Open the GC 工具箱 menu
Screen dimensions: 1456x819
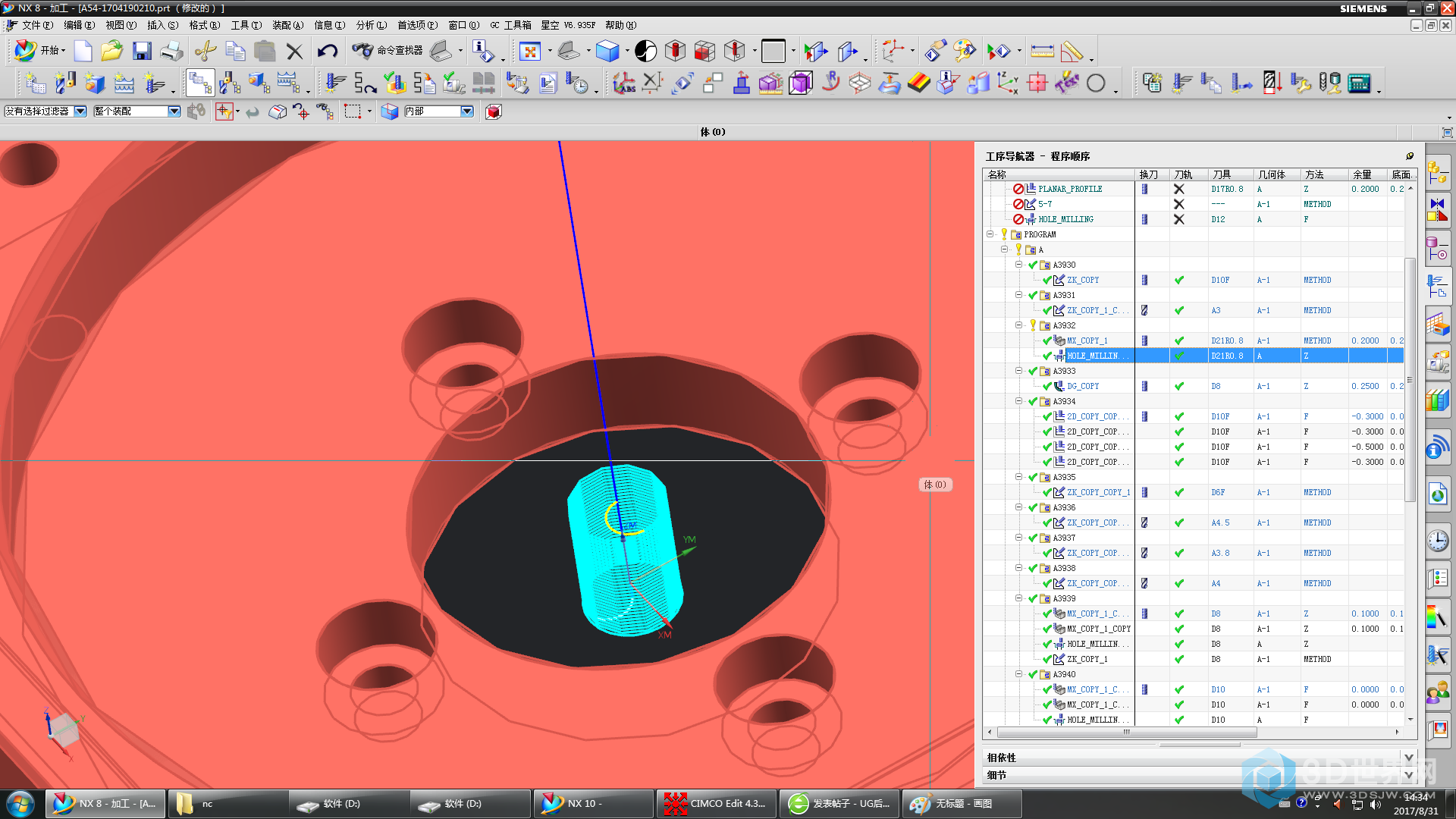510,25
